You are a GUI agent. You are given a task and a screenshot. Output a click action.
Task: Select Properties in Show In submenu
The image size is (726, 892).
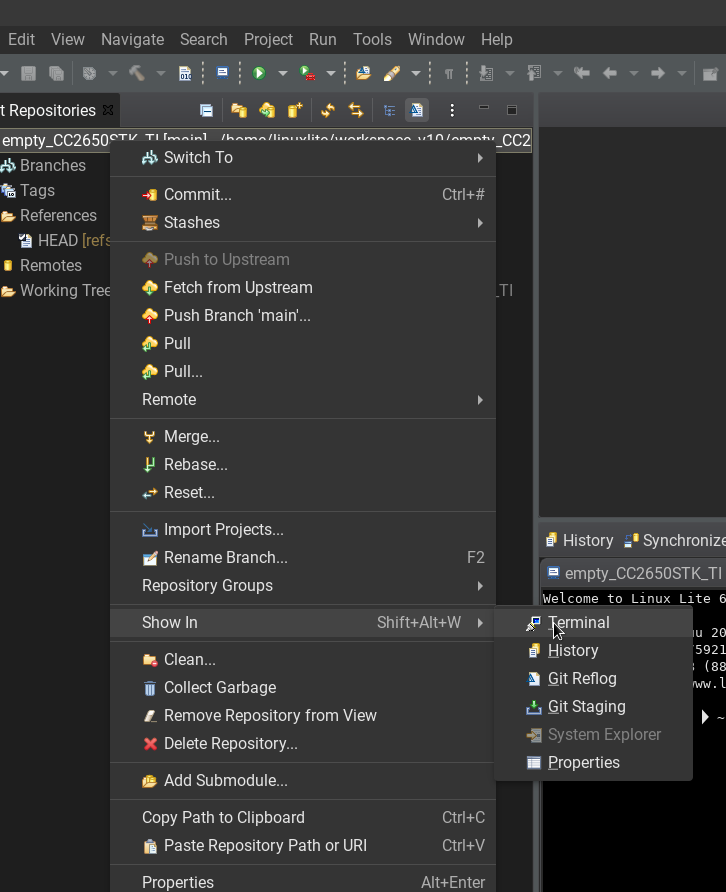pyautogui.click(x=593, y=763)
